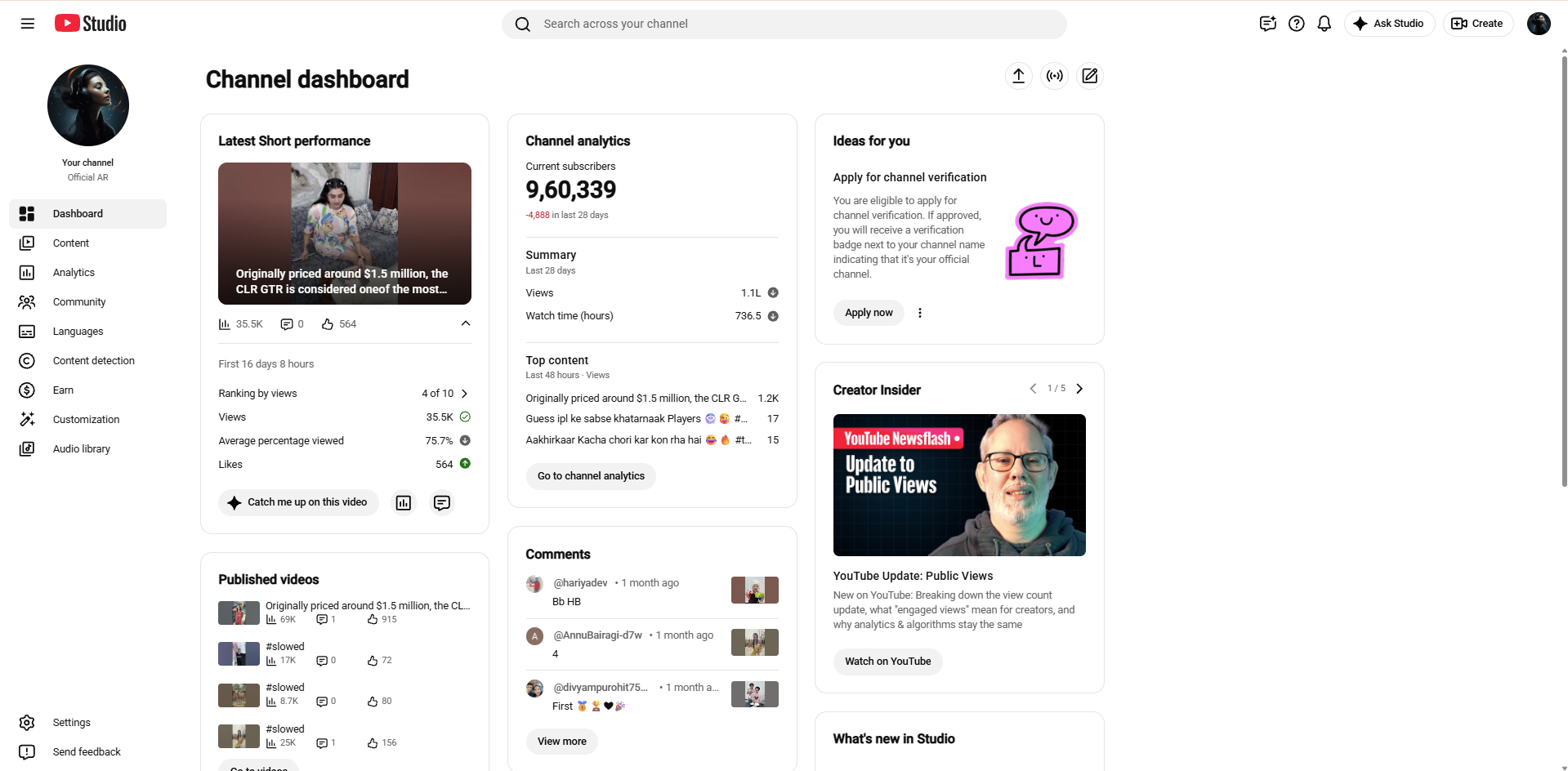Open Earn in the sidebar

[x=88, y=390]
